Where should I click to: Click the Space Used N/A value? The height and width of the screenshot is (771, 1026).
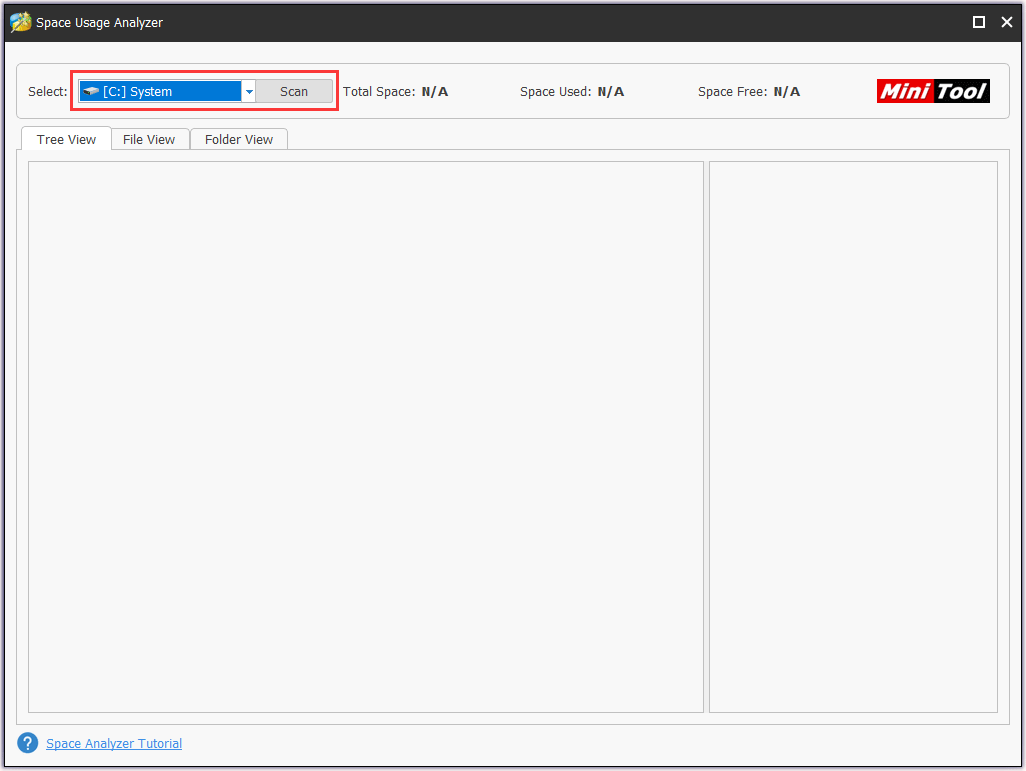click(x=610, y=92)
